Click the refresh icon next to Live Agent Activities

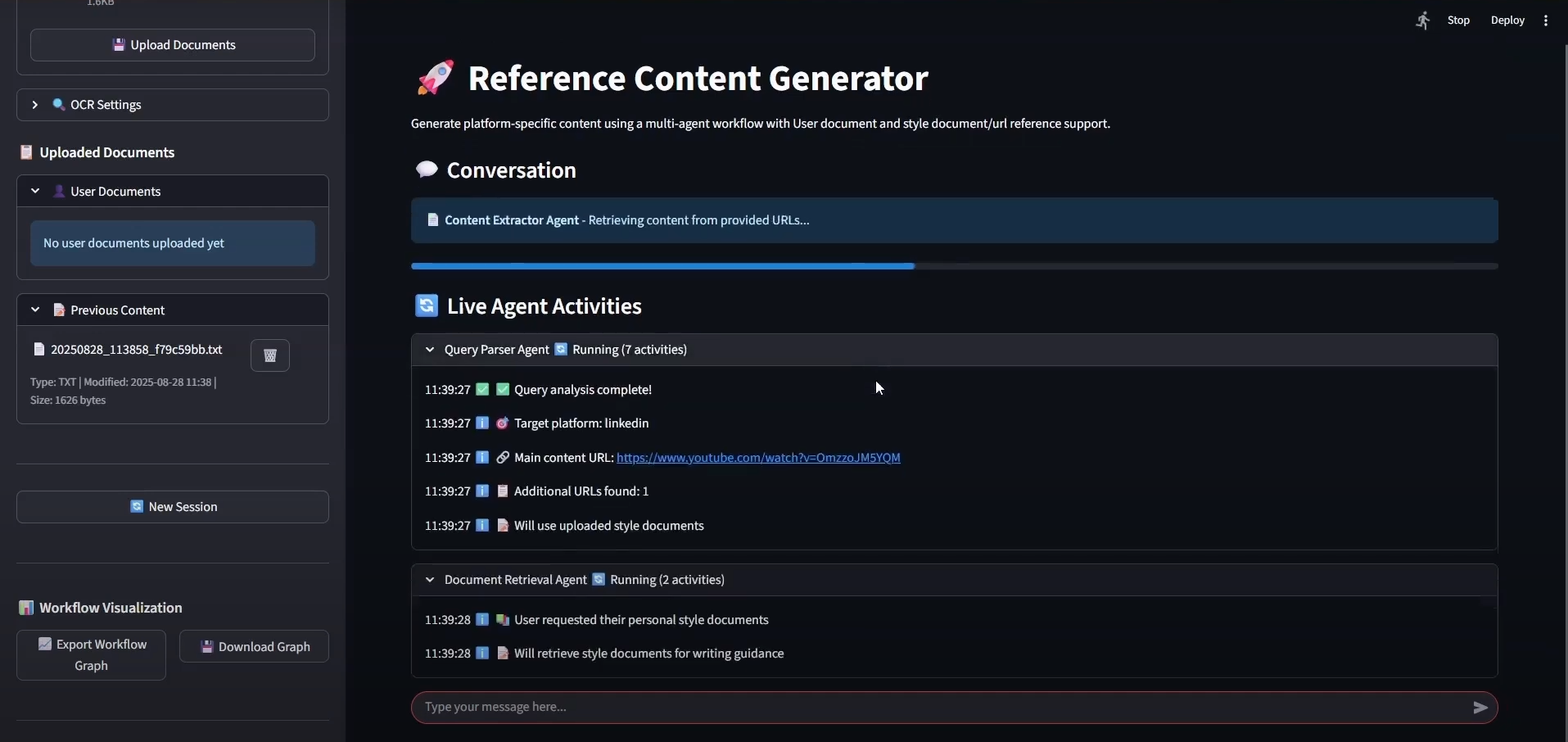pos(427,306)
